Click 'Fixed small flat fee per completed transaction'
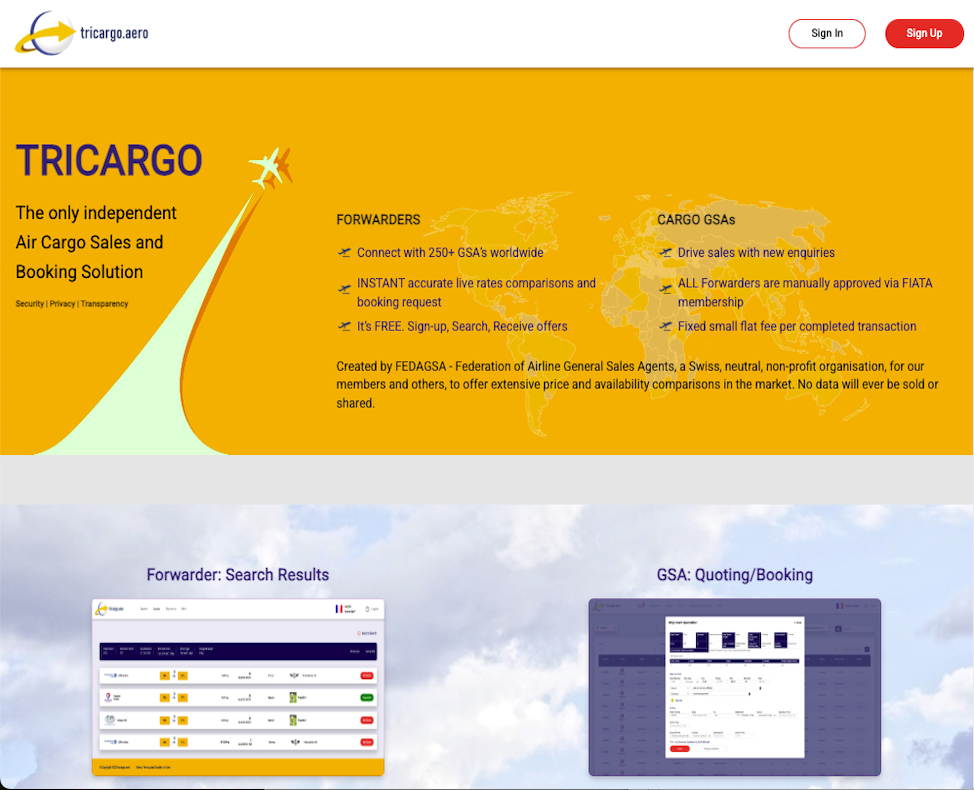The image size is (974, 790). tap(797, 327)
